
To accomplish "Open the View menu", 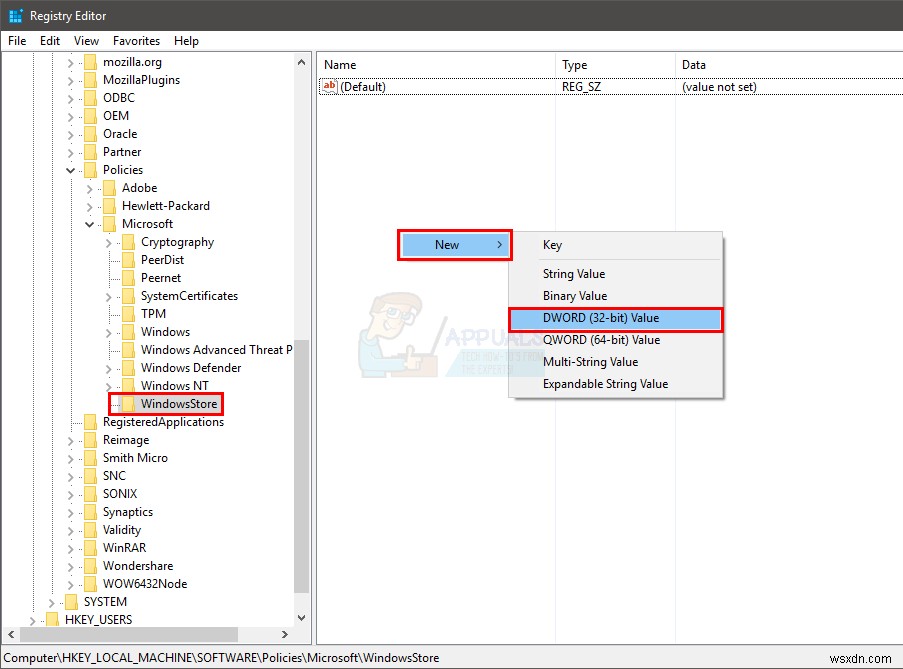I will click(x=86, y=41).
